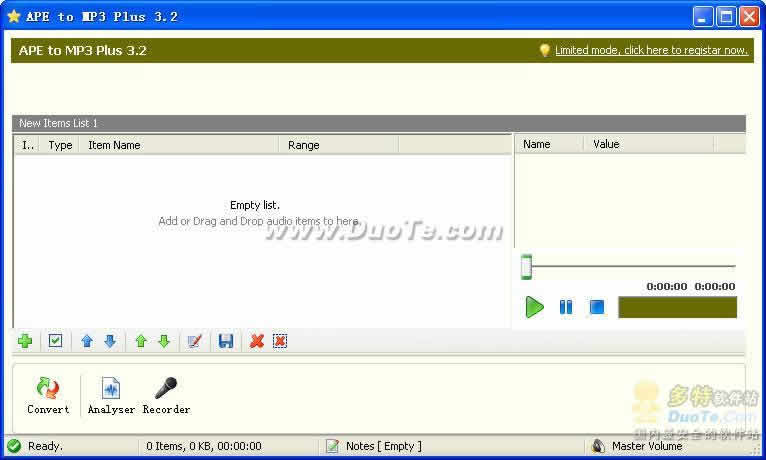Screen dimensions: 766x460
Task: Click the Master Volume speaker icon
Action: pos(598,446)
